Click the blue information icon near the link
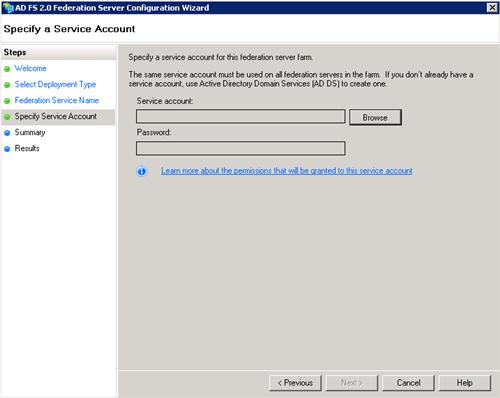500x398 pixels. tap(142, 171)
